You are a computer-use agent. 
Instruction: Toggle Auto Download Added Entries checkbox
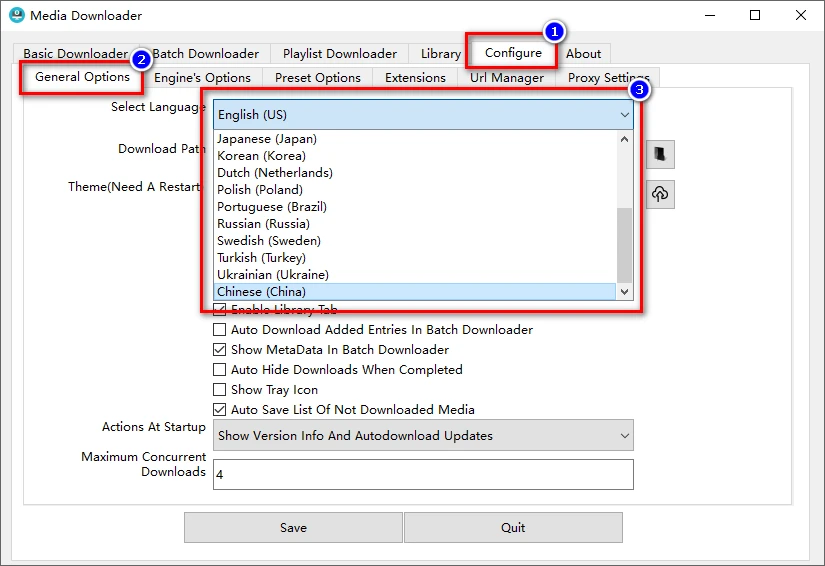pyautogui.click(x=220, y=330)
